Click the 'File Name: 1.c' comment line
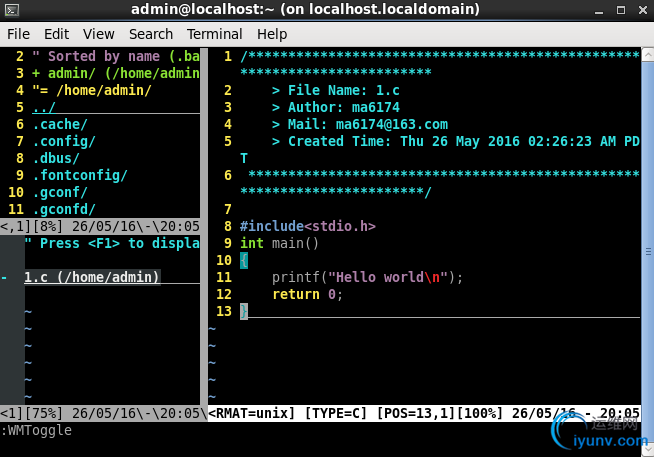 336,90
